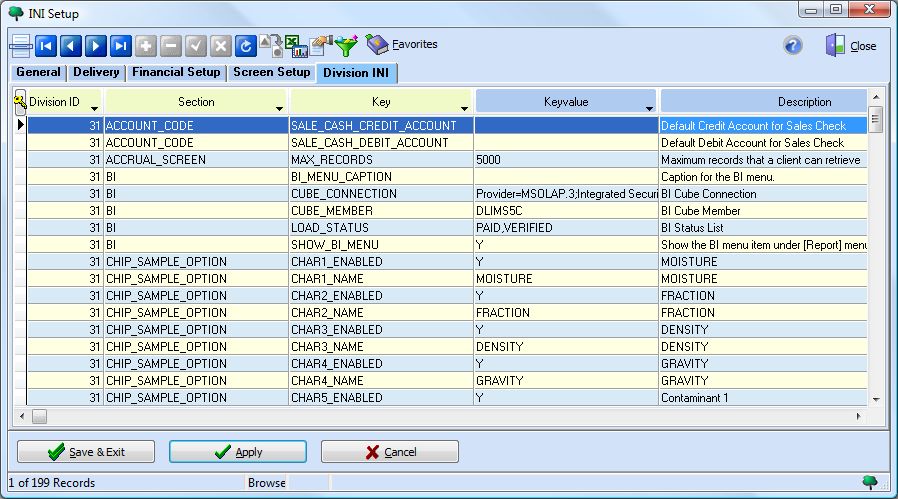The width and height of the screenshot is (898, 499).
Task: Go to the previous record
Action: (x=70, y=46)
